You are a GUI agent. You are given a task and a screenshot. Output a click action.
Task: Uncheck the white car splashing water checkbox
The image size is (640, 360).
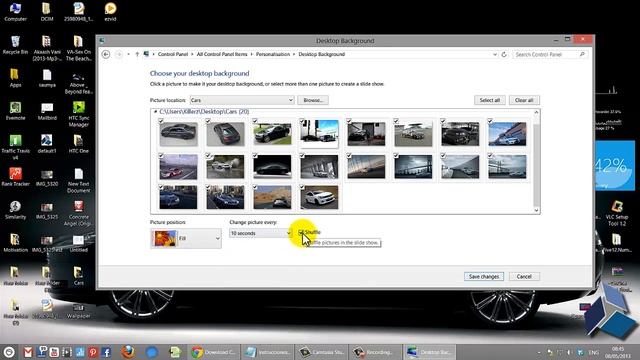(208, 156)
